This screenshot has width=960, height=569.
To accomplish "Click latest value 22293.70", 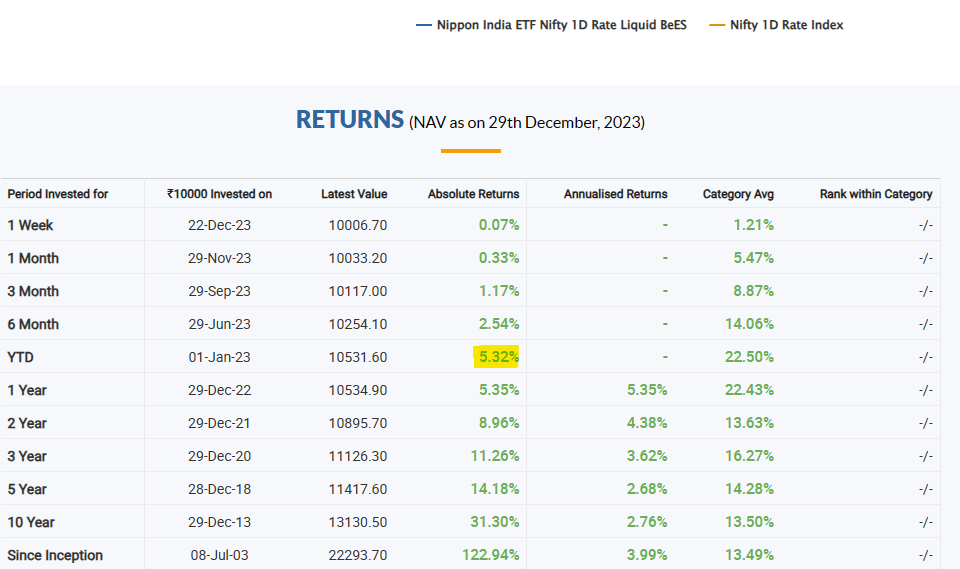I will click(358, 556).
